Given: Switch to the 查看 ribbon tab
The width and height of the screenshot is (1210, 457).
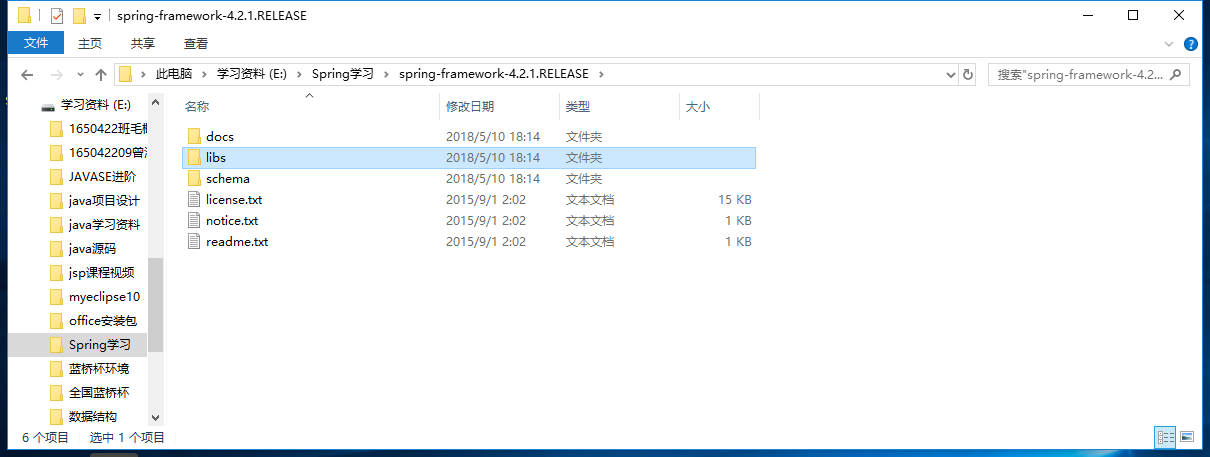Looking at the screenshot, I should 196,43.
